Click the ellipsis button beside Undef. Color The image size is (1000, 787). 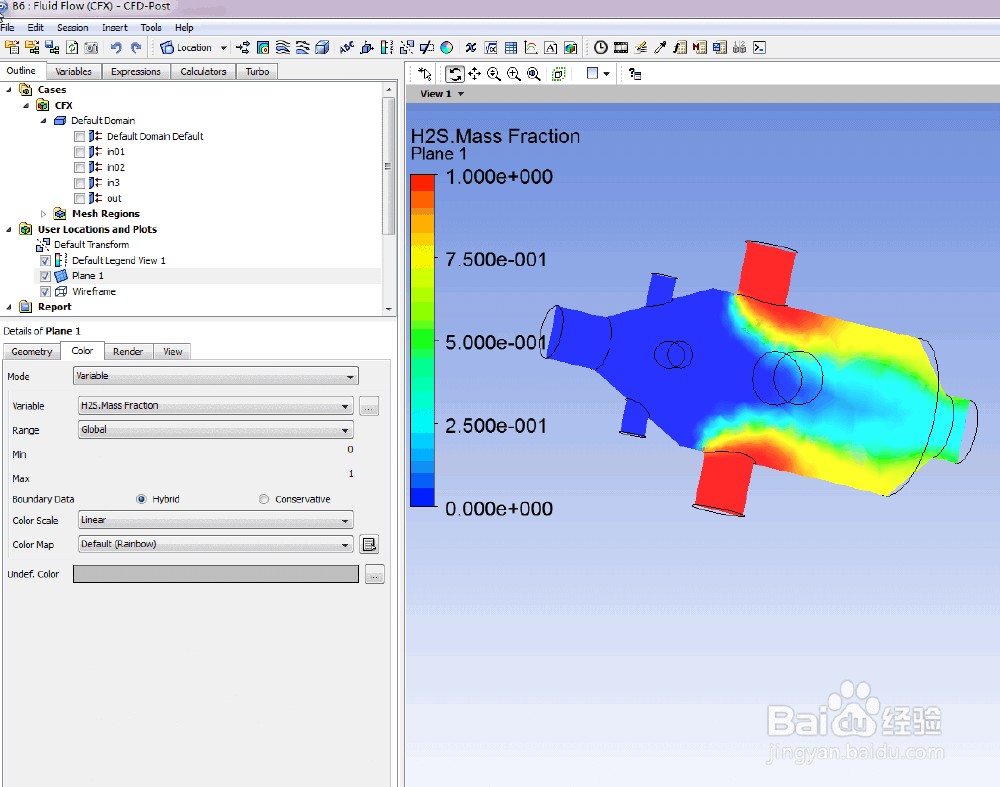pos(375,575)
